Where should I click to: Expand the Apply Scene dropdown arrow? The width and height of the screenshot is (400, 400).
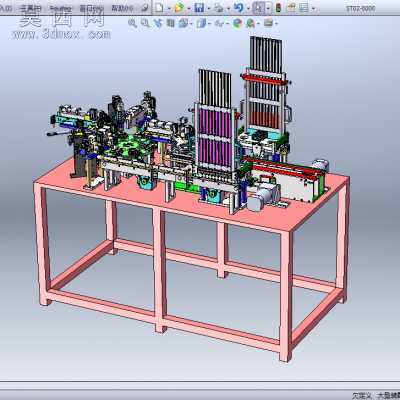pos(259,23)
